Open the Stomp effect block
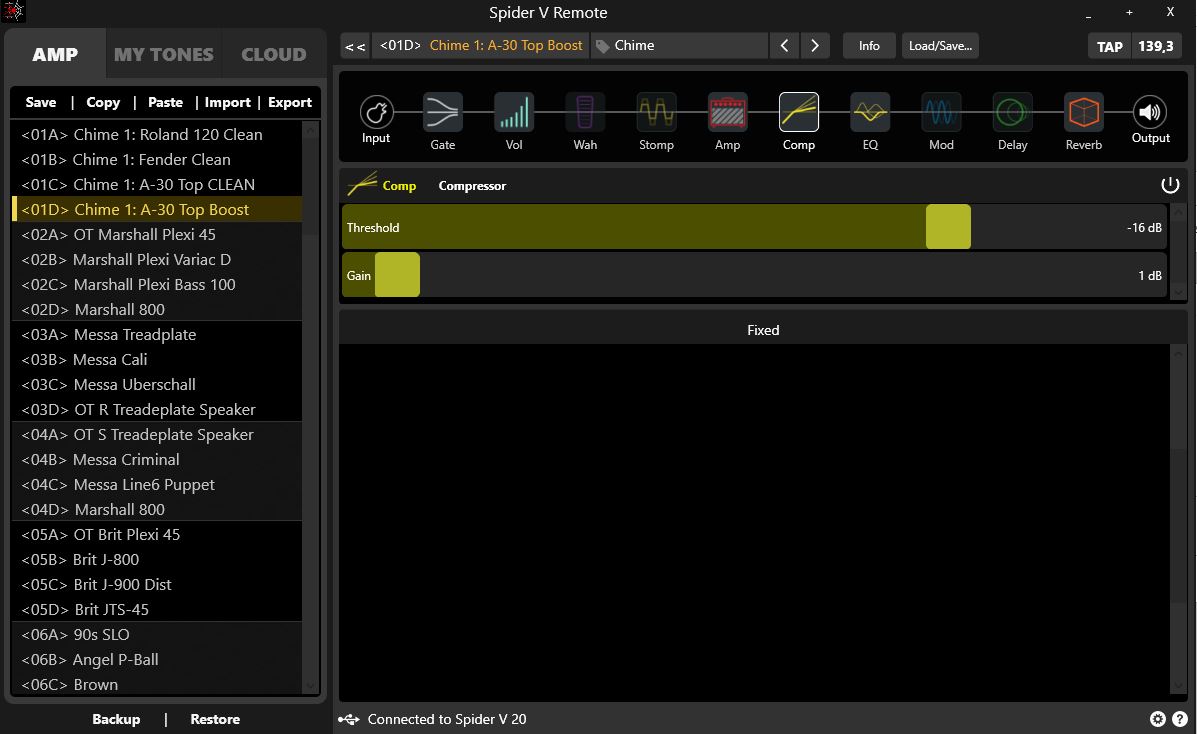The image size is (1197, 734). click(657, 112)
